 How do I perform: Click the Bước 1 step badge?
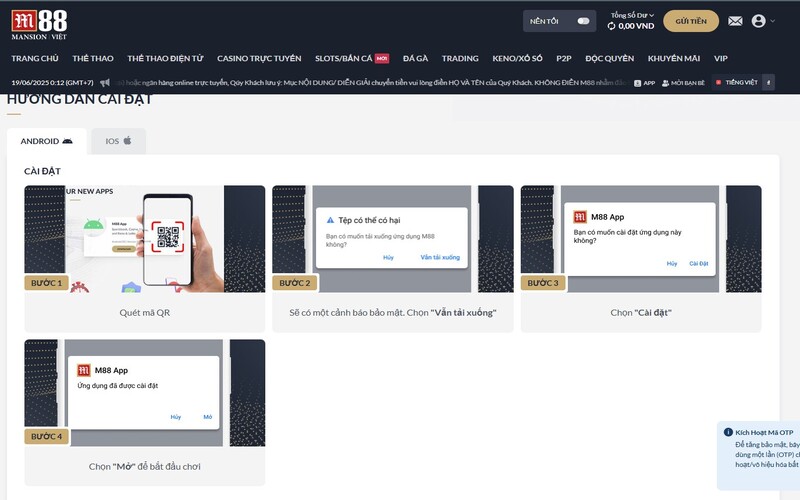coord(46,283)
